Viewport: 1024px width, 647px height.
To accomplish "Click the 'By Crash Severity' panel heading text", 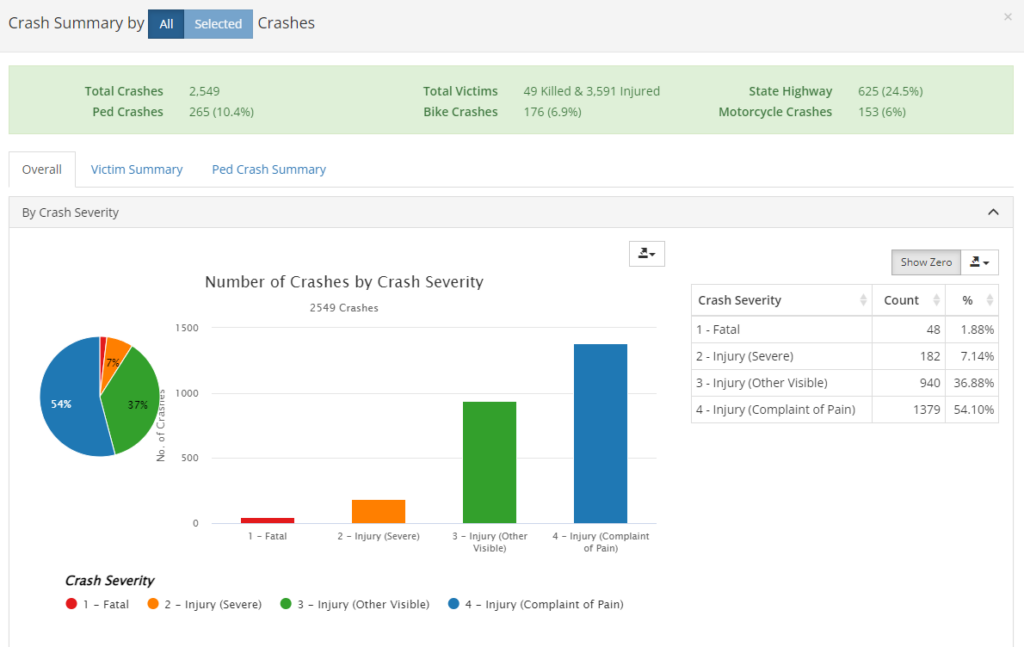I will [71, 213].
